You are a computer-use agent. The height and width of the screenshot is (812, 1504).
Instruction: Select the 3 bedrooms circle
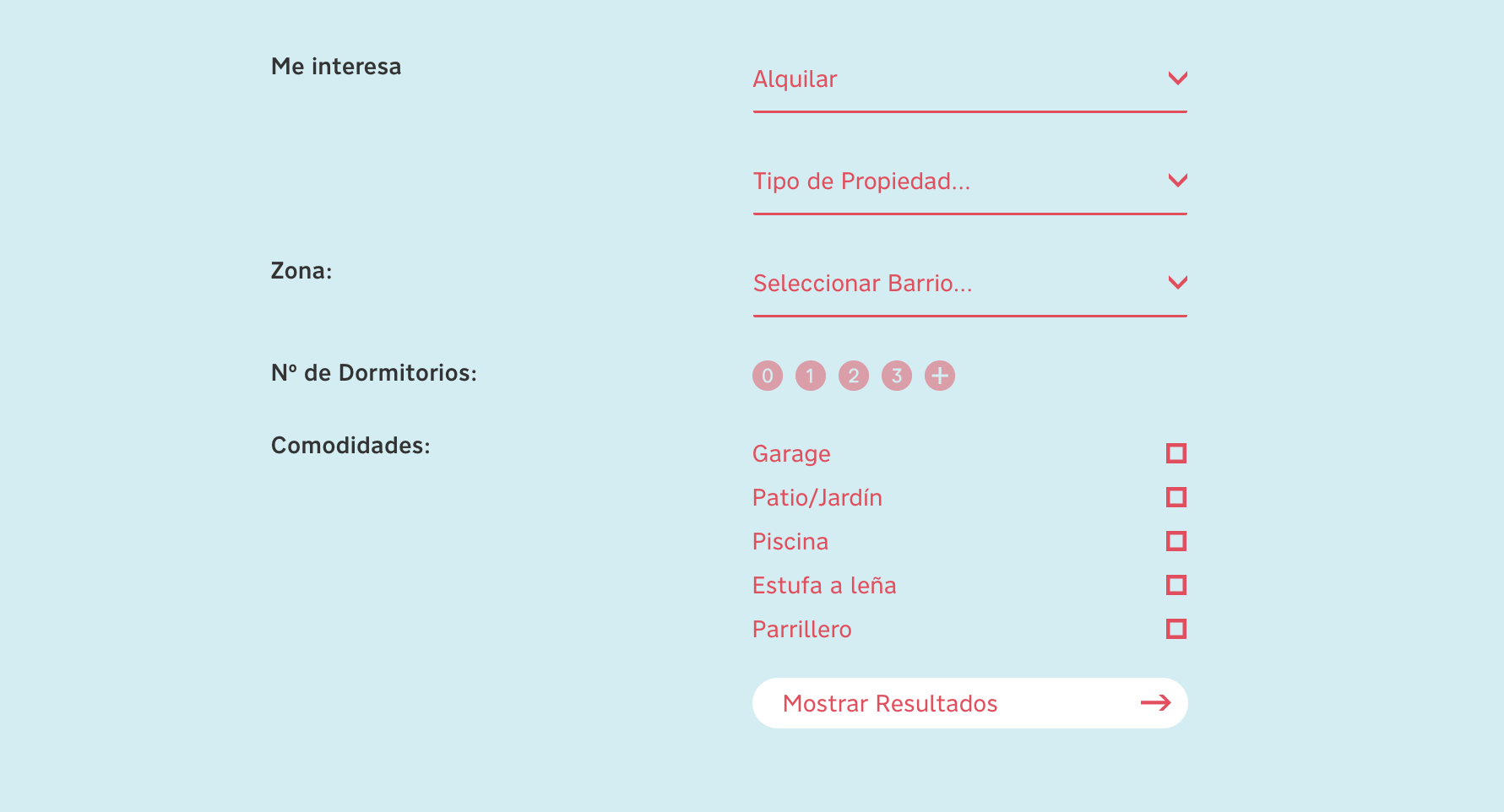pos(896,376)
